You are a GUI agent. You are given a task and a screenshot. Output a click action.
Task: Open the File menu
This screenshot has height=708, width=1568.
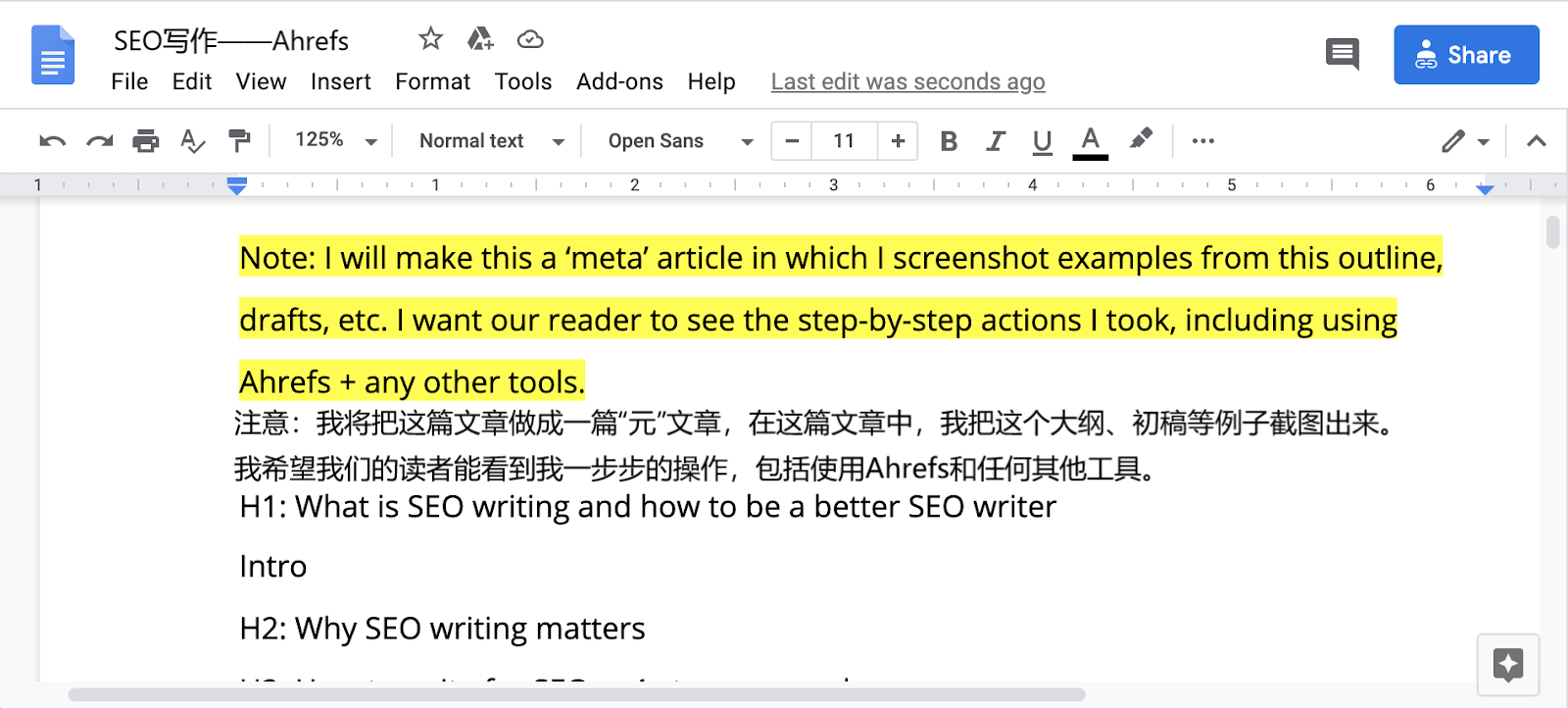(x=129, y=81)
